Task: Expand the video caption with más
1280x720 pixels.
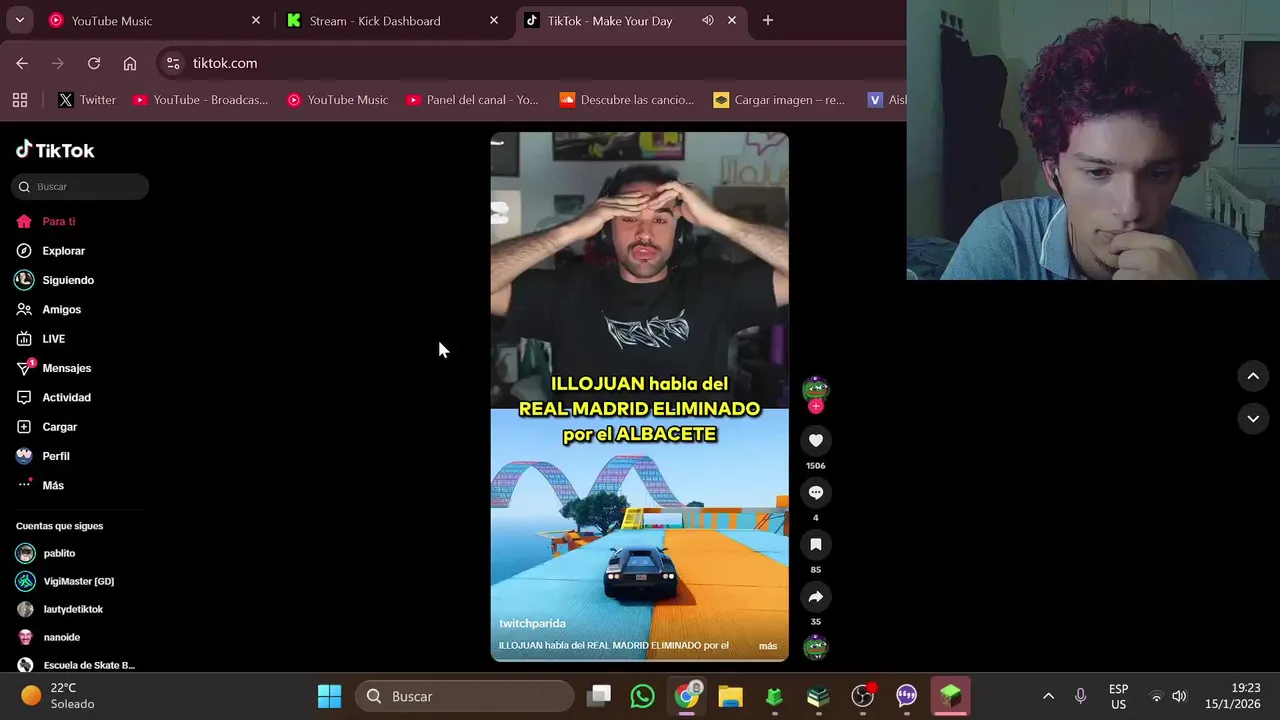Action: pos(768,646)
